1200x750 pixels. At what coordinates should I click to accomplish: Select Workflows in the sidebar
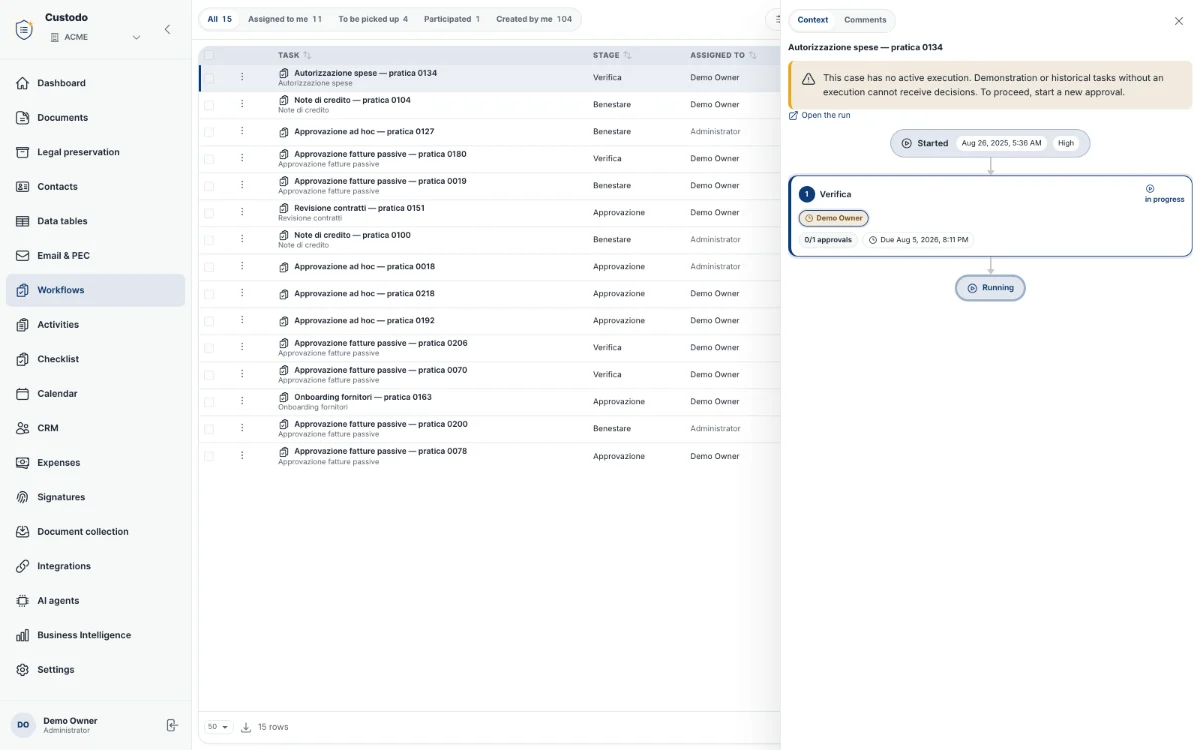click(x=95, y=290)
